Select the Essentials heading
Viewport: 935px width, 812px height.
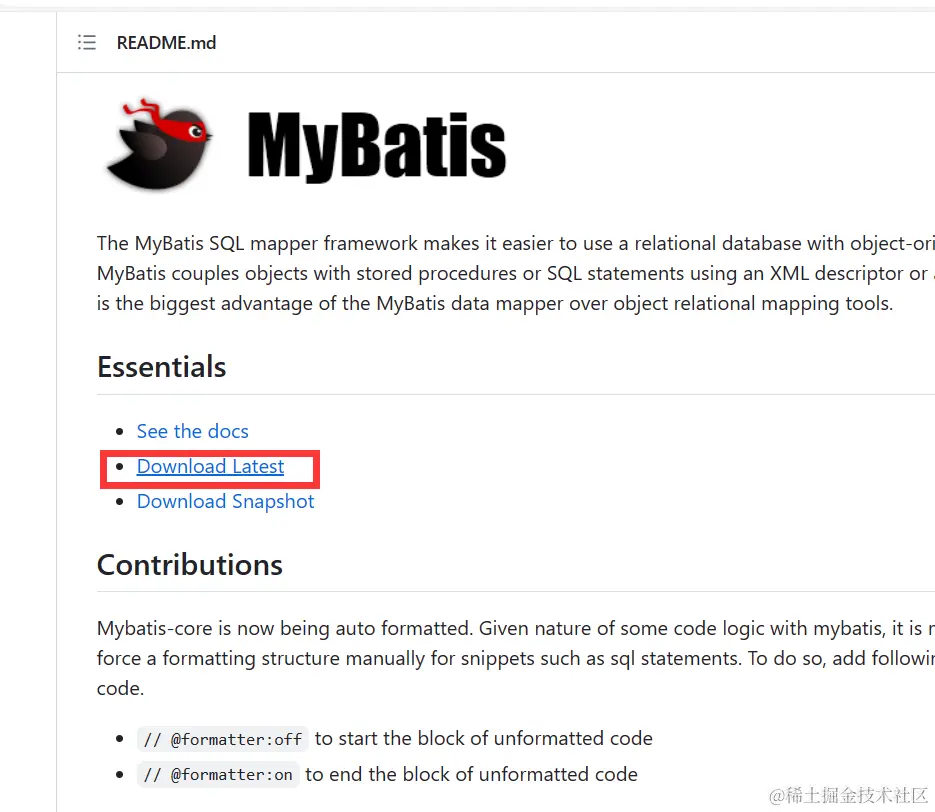(162, 366)
